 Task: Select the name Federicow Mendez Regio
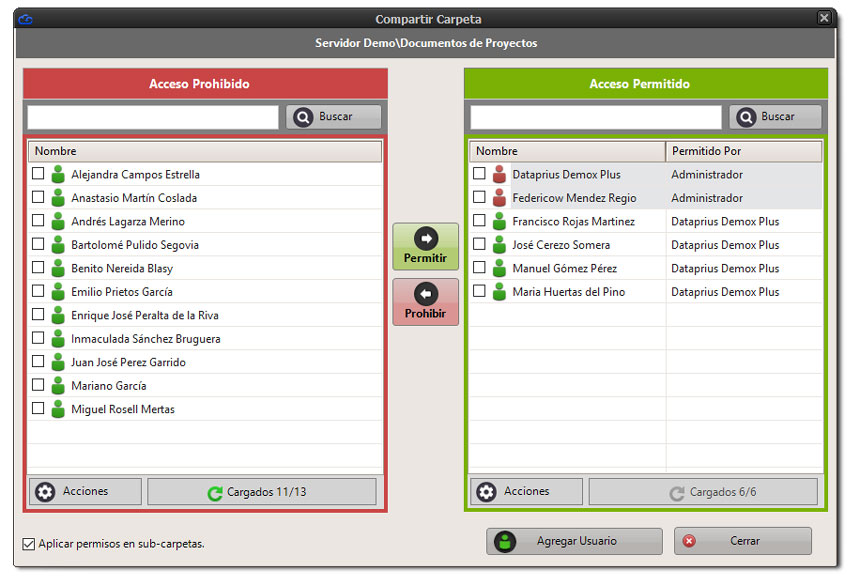point(574,198)
